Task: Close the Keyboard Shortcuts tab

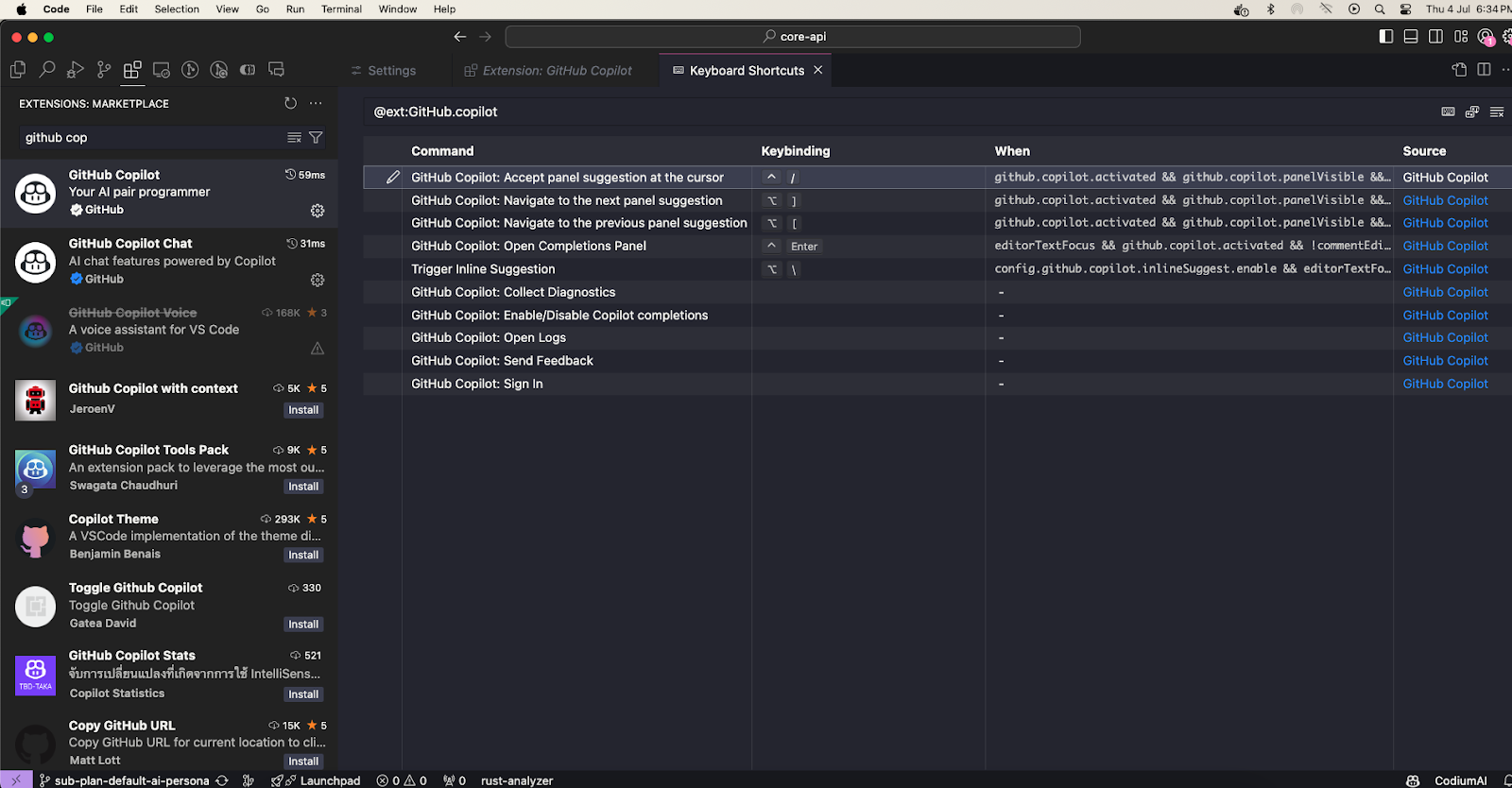Action: click(818, 70)
